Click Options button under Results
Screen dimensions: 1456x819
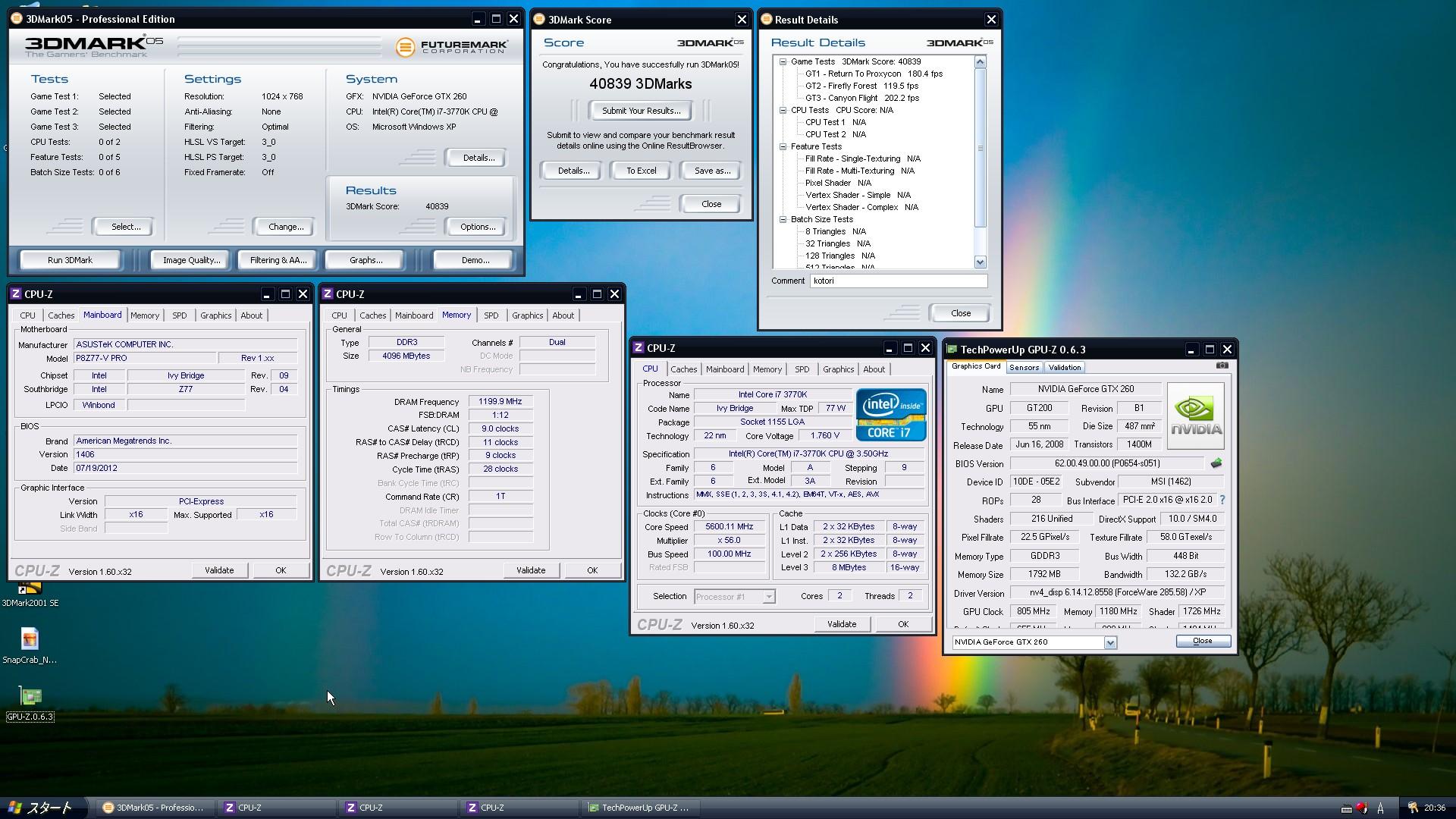coord(477,227)
